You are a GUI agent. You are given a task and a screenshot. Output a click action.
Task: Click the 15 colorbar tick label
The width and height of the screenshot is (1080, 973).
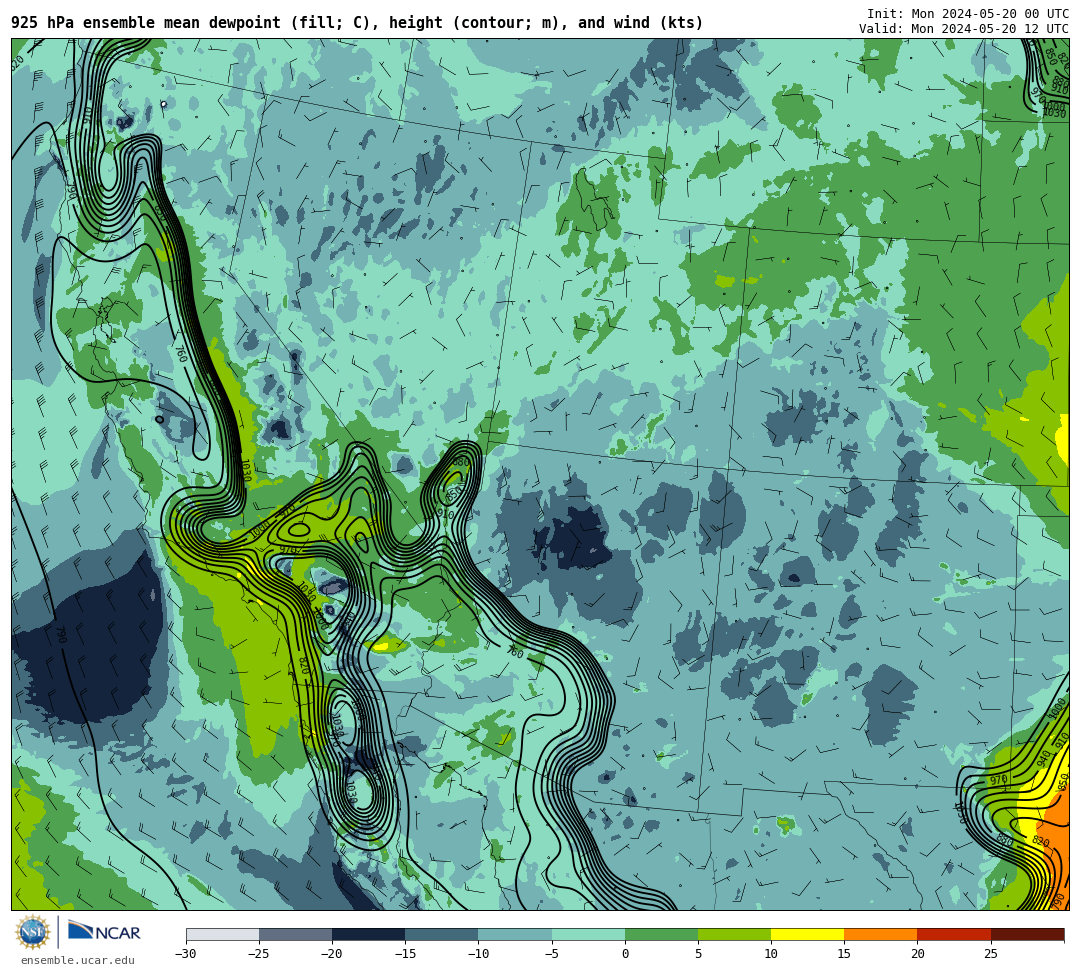point(844,954)
